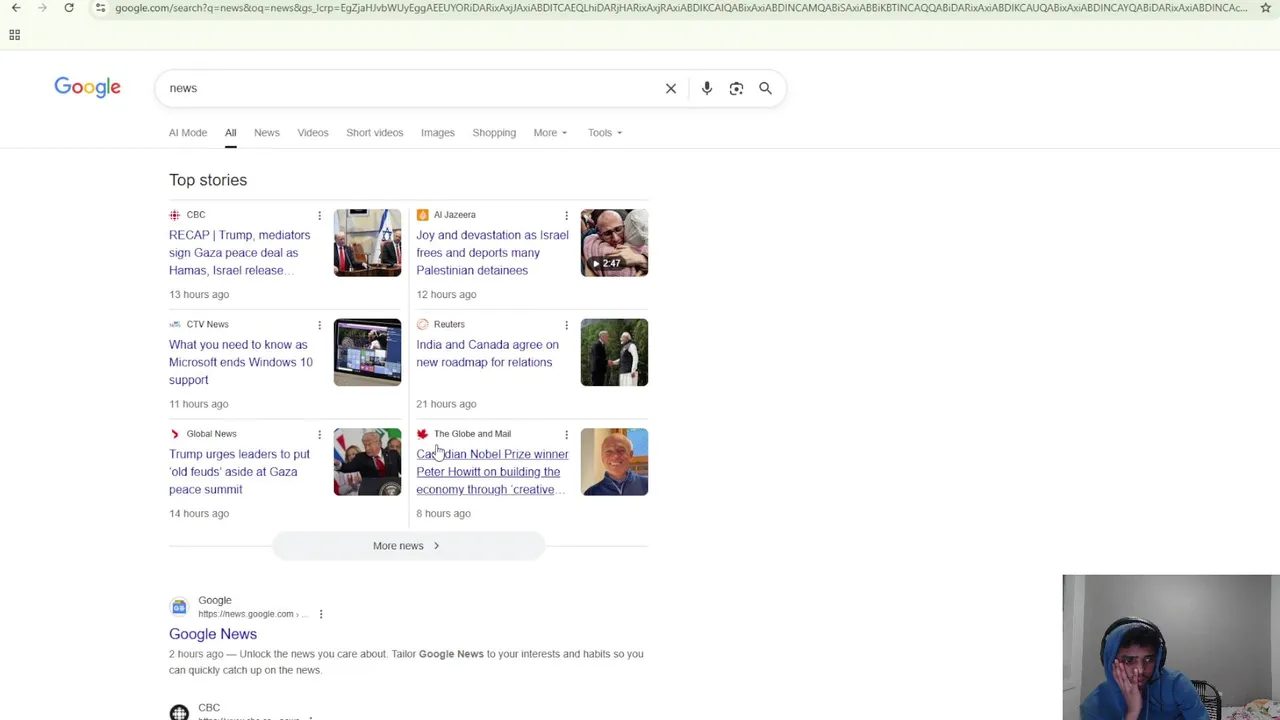Click the Google News result favicon
The image size is (1280, 720).
pyautogui.click(x=179, y=606)
